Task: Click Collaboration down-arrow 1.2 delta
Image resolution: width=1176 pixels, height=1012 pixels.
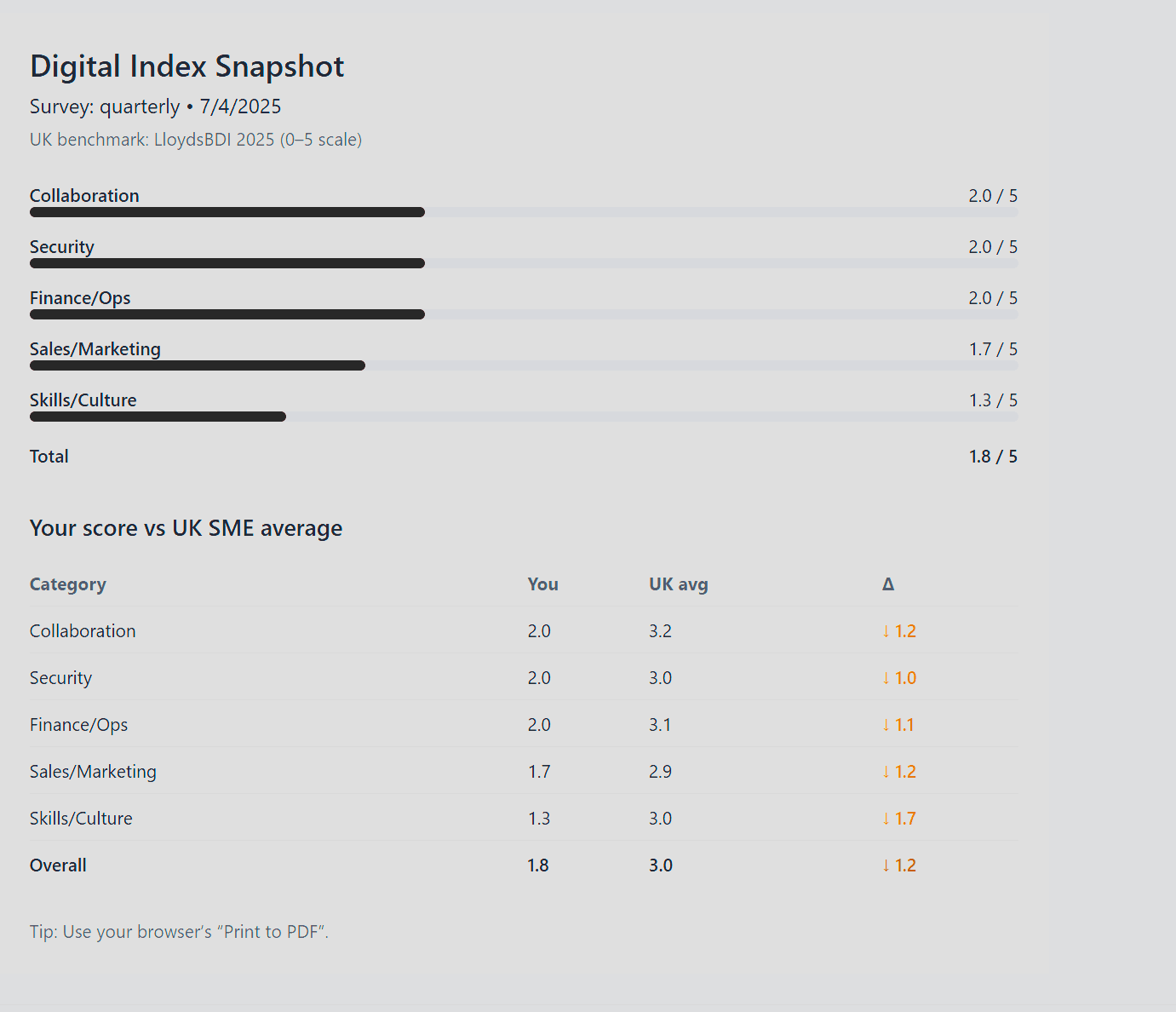Action: pos(898,631)
